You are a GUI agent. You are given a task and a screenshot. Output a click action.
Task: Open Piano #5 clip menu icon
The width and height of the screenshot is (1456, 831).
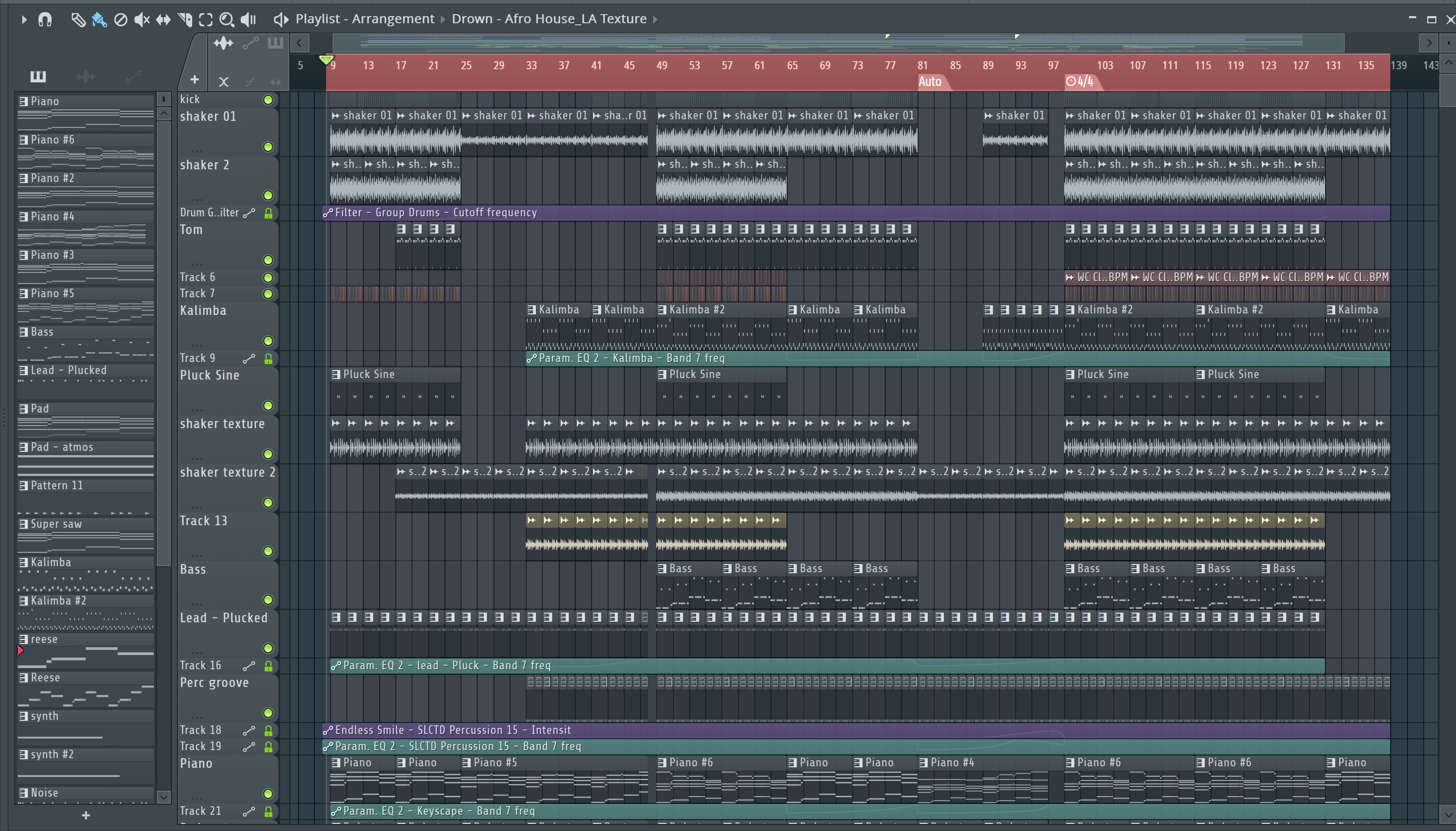coord(466,763)
